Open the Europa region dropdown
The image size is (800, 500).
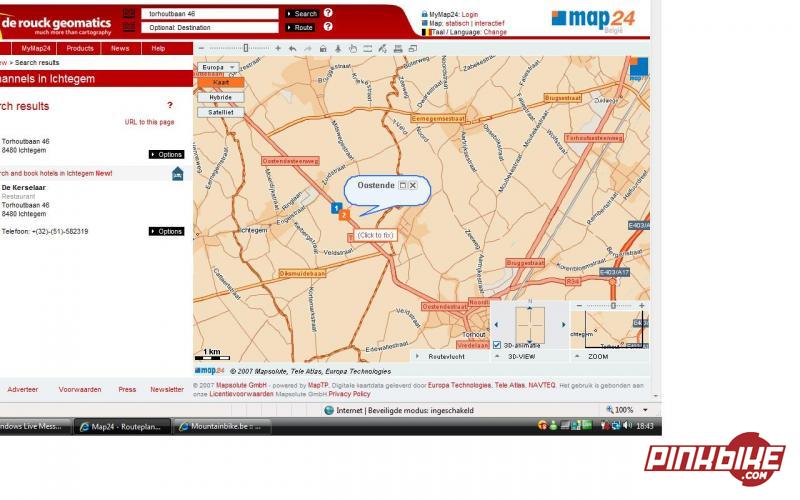[217, 67]
